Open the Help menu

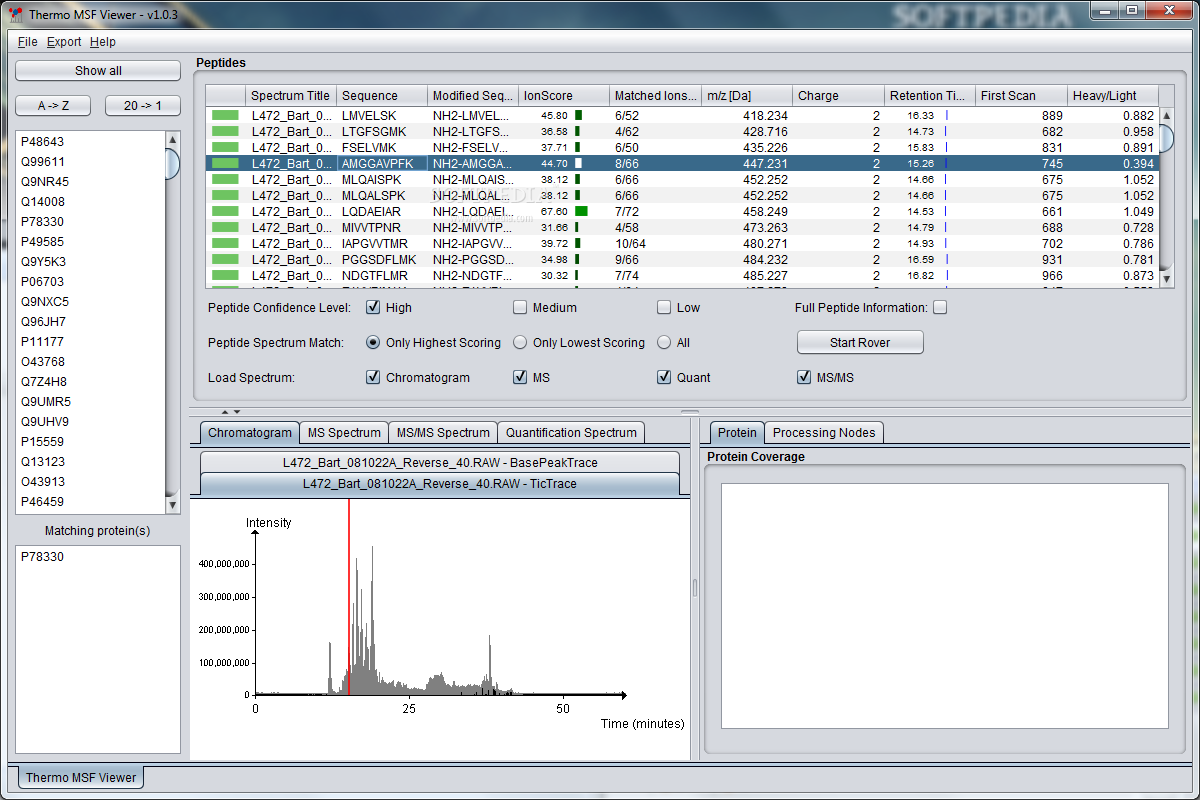(102, 42)
